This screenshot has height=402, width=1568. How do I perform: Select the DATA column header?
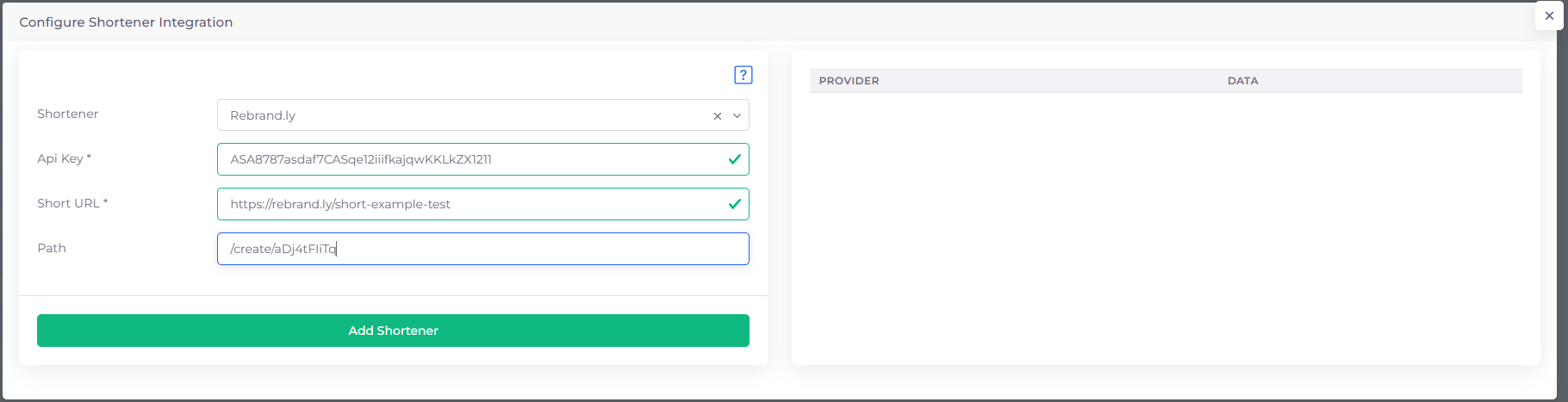[x=1242, y=81]
